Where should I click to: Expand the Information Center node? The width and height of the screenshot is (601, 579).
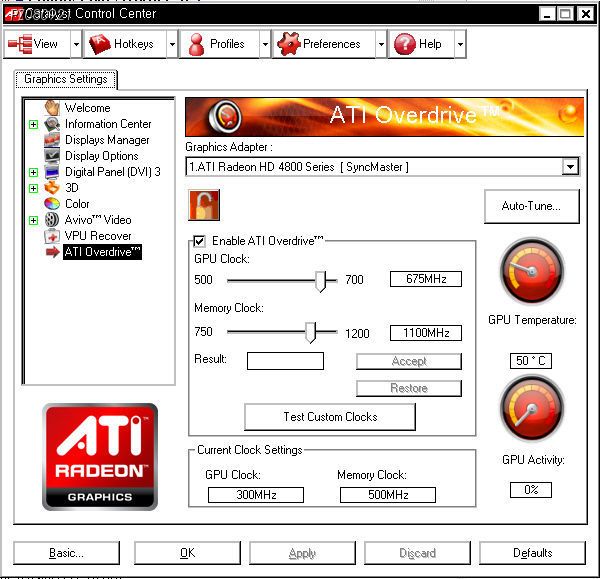[33, 124]
